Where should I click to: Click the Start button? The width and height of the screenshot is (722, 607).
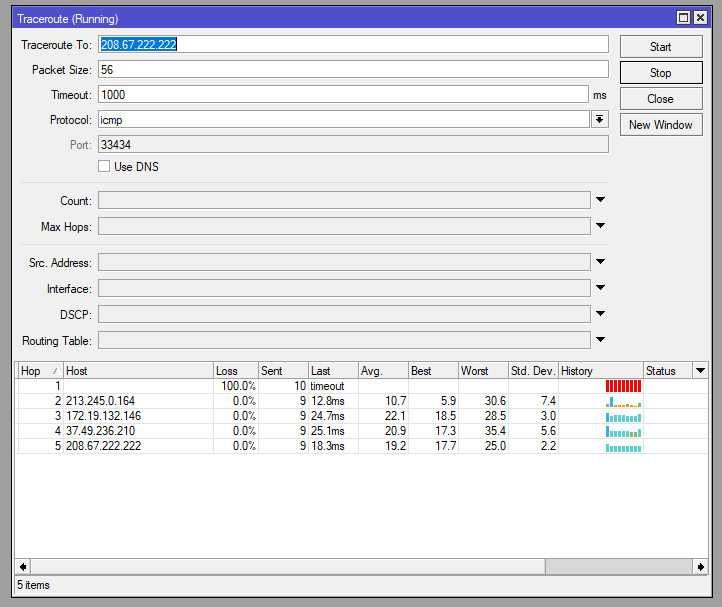[x=661, y=47]
